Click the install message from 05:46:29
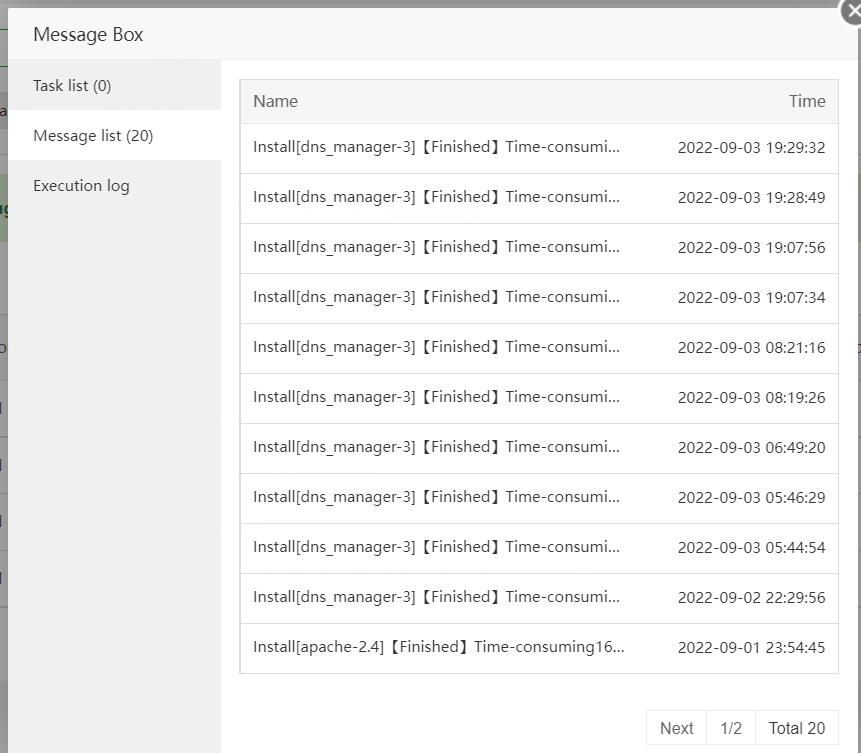Image resolution: width=861 pixels, height=753 pixels. (437, 498)
